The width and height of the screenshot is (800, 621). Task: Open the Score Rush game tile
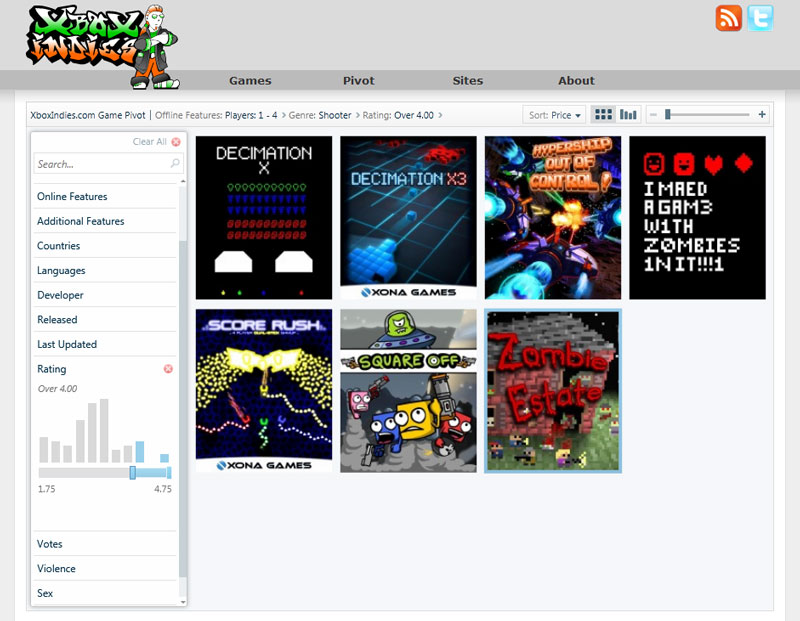(x=264, y=390)
